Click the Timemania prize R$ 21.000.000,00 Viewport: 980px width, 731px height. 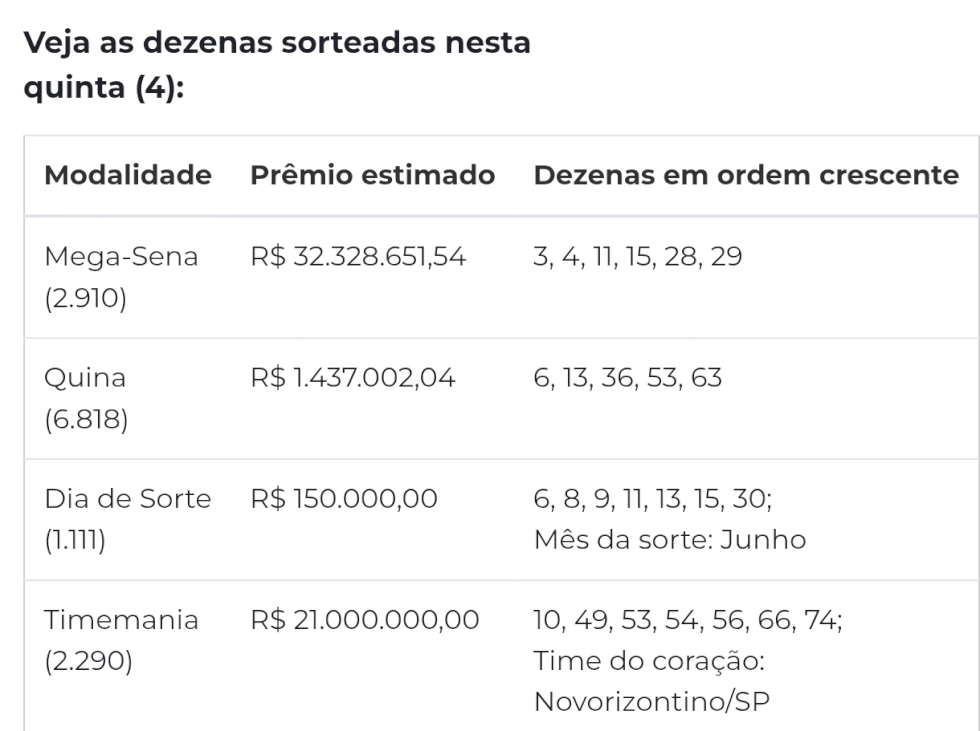(x=364, y=620)
